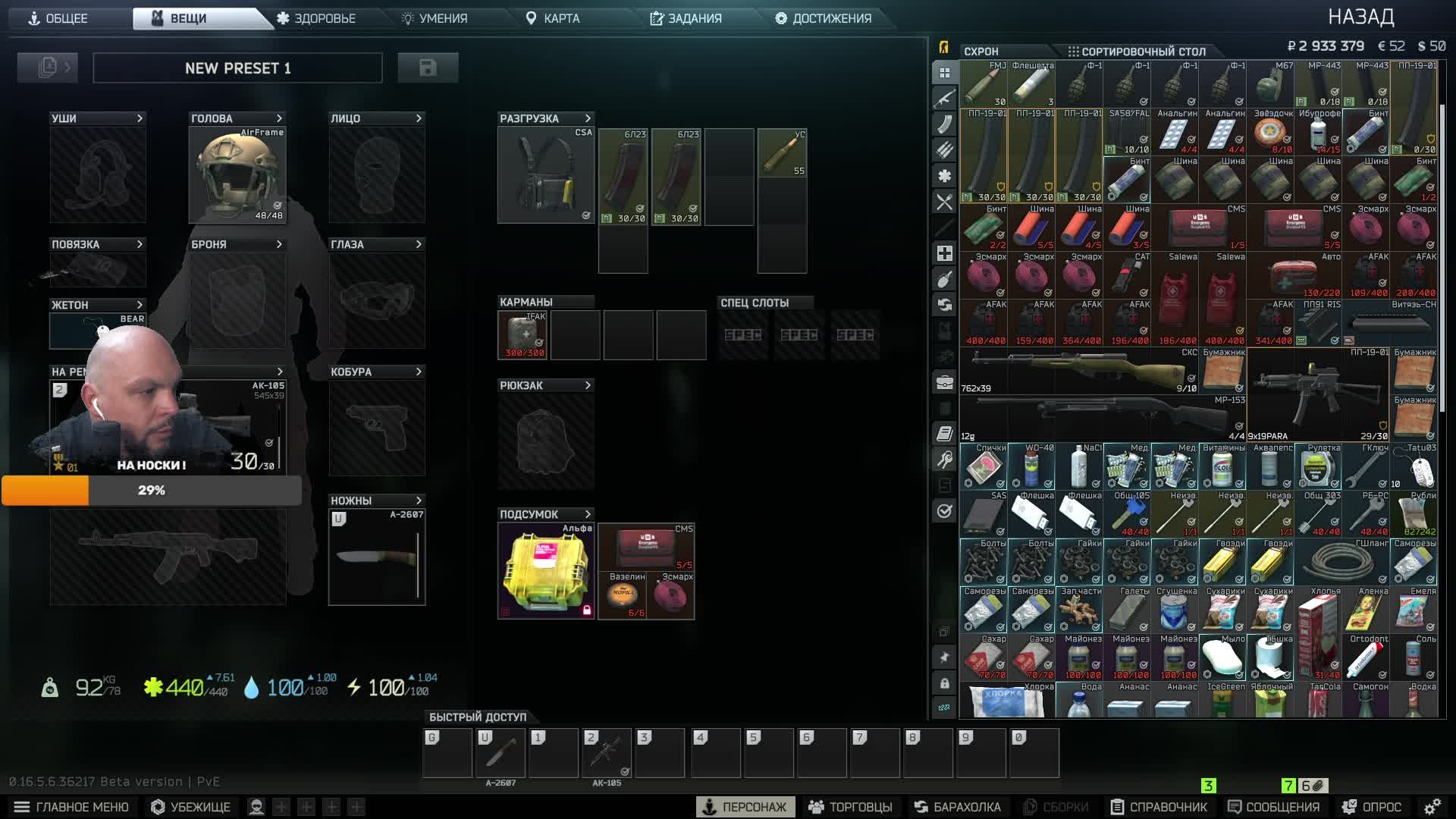Filter stash by medical cross icon
1456x819 pixels.
click(x=944, y=253)
